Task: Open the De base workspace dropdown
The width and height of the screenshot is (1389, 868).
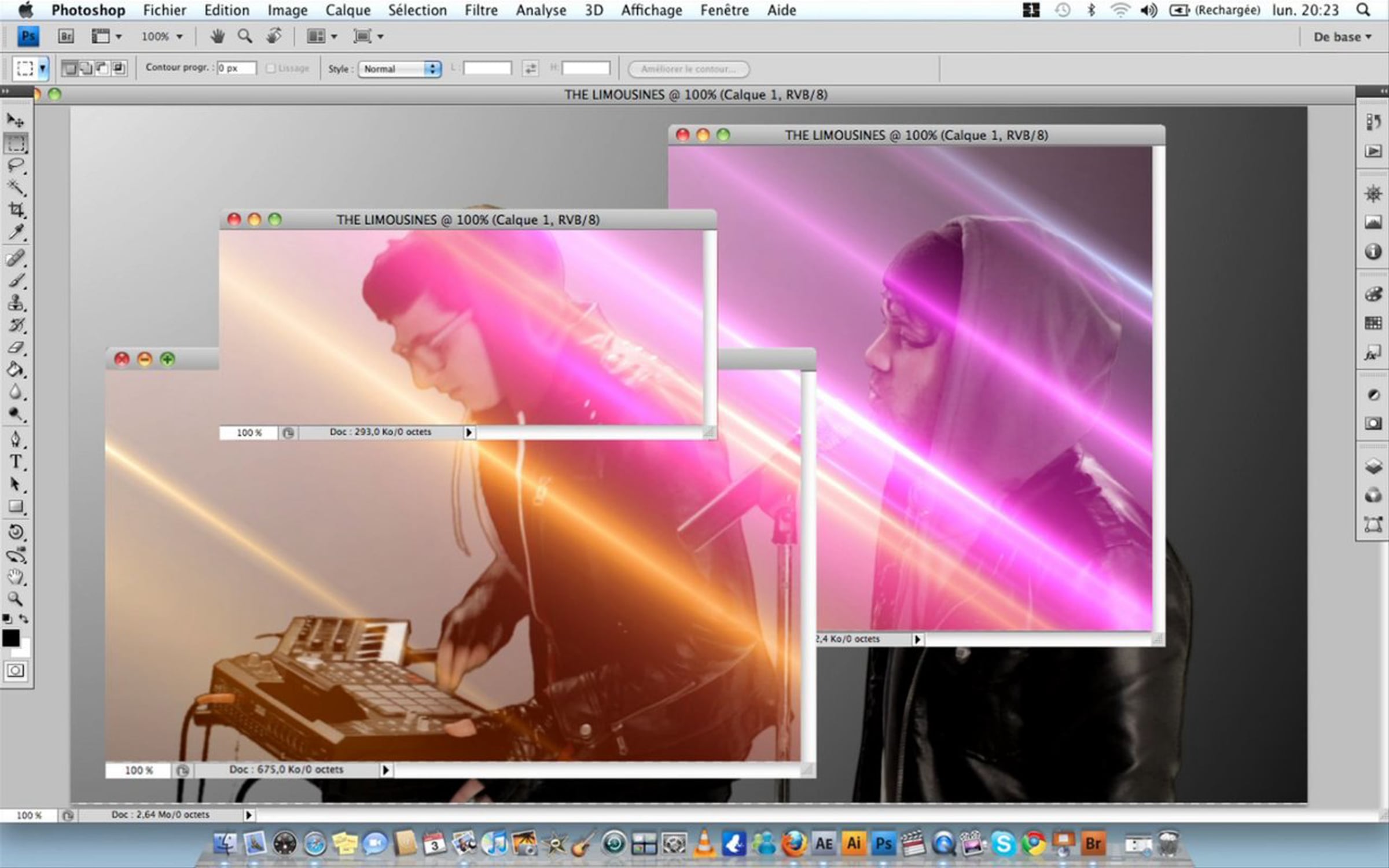Action: 1342,37
